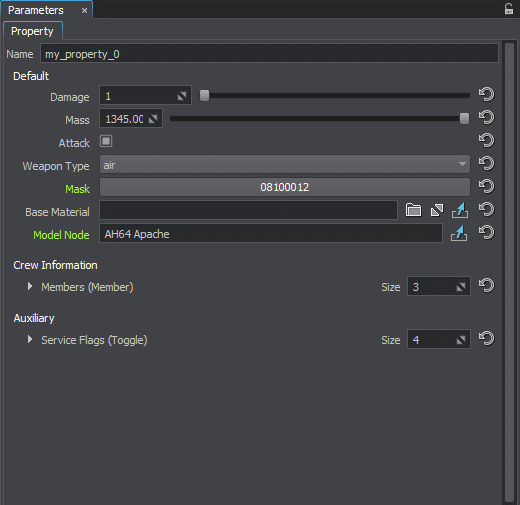Expand the Service Flags (Toggle) array

pos(30,339)
